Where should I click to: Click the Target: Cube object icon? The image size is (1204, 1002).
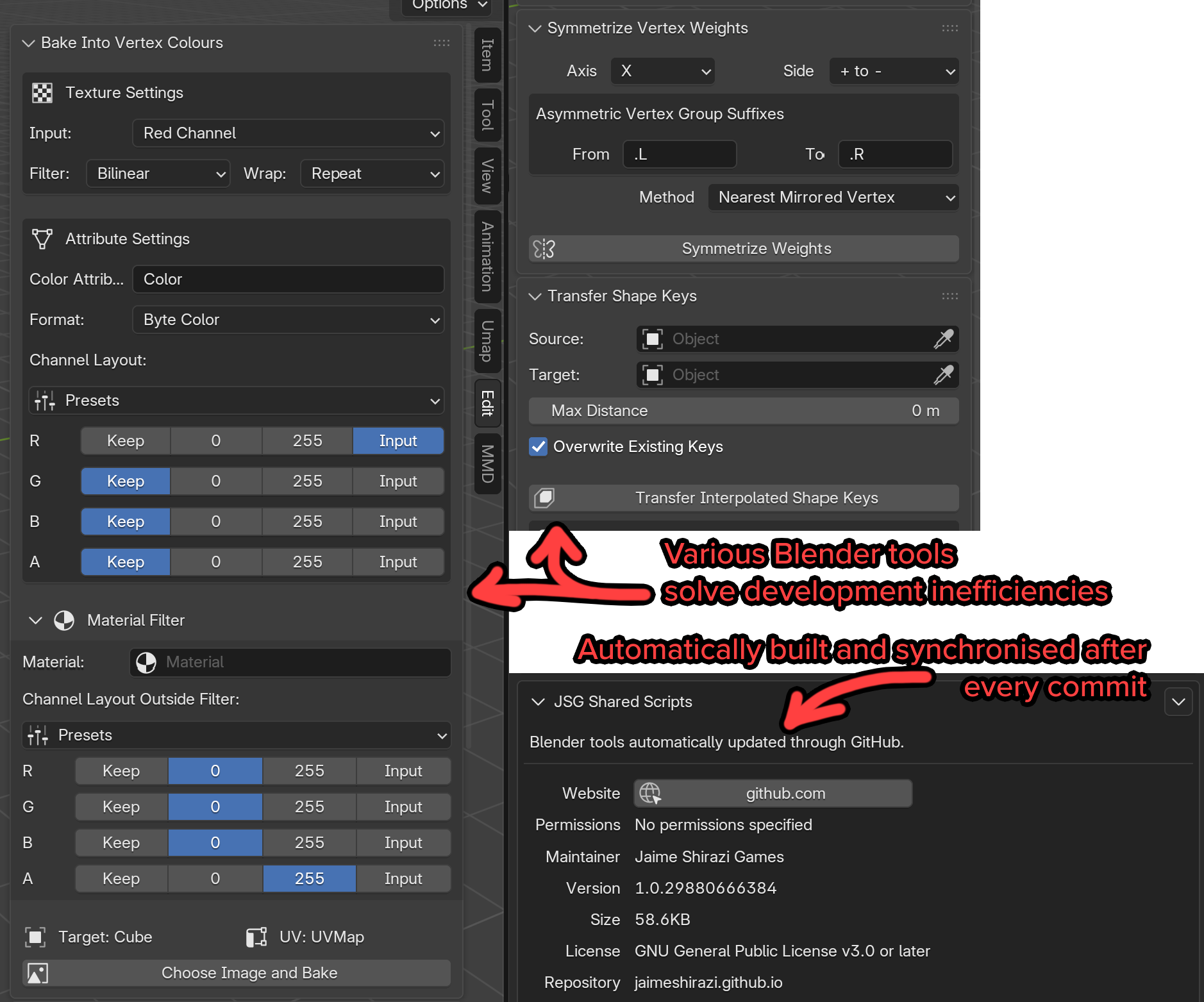click(35, 937)
